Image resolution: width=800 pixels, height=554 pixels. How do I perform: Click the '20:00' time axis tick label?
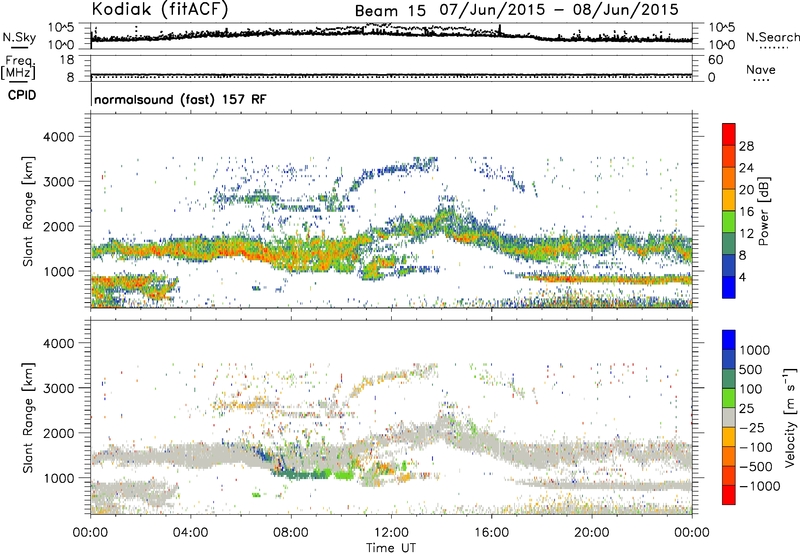pos(591,533)
